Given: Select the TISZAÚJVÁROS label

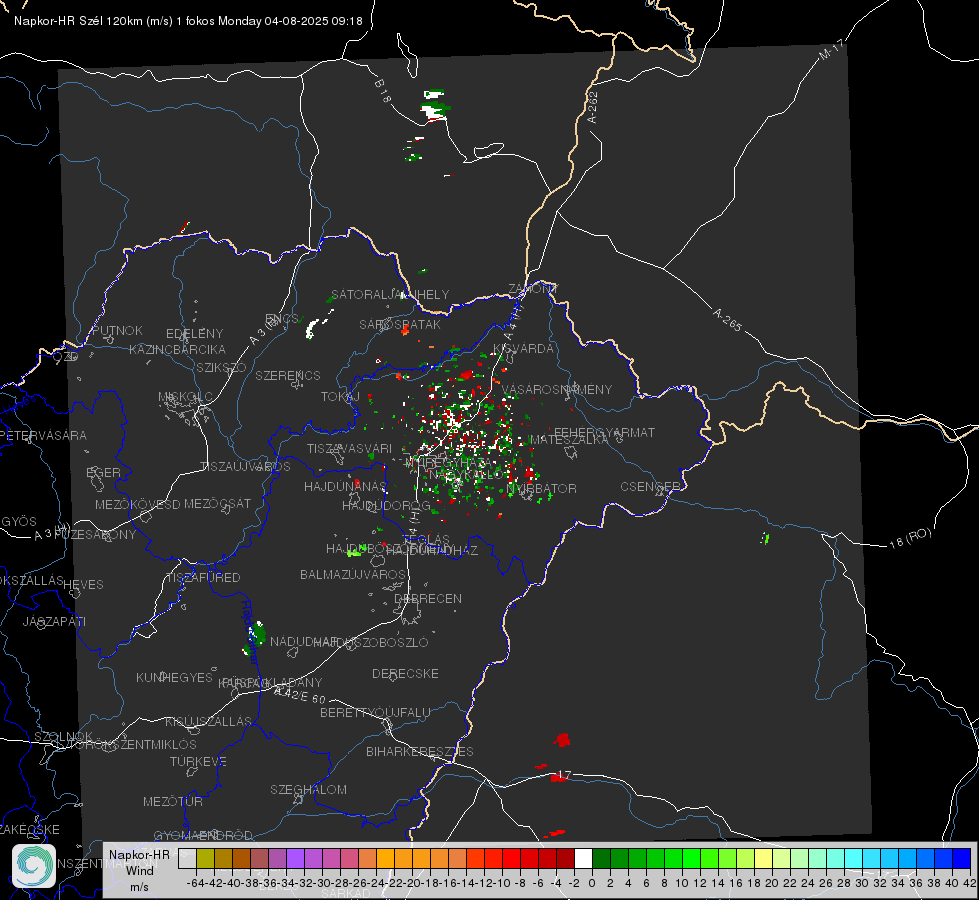Looking at the screenshot, I should point(245,467).
